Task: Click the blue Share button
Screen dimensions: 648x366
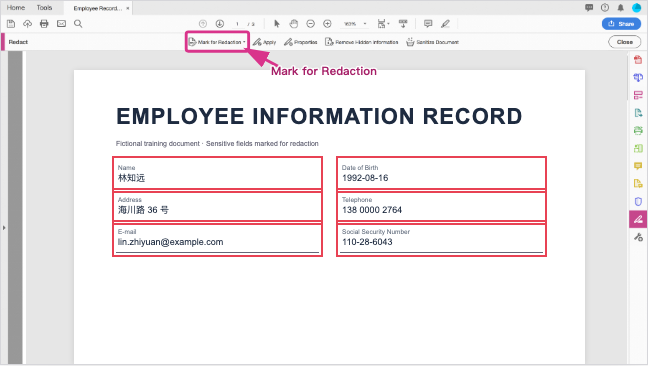Action: click(x=621, y=24)
